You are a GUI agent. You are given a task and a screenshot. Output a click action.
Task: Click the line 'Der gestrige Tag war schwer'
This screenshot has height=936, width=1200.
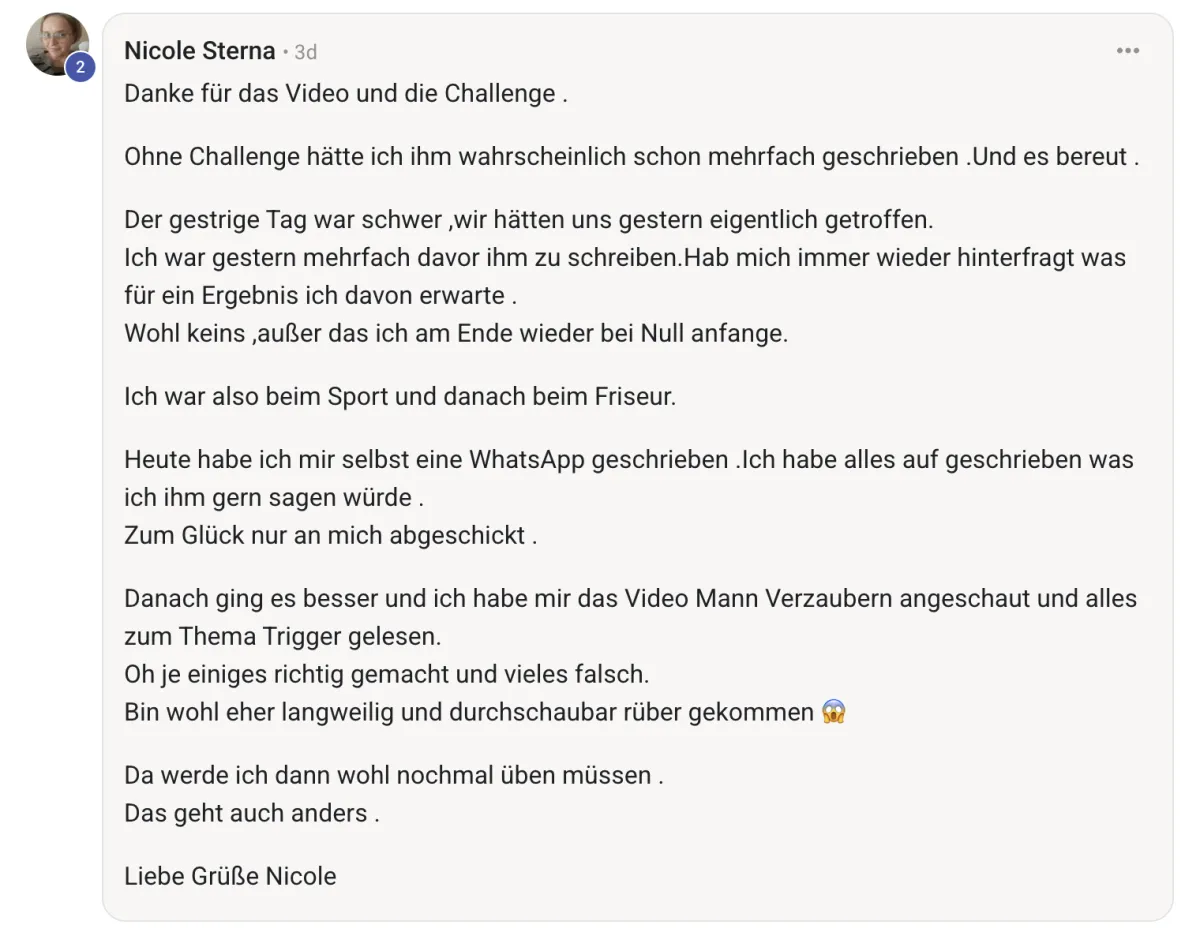(528, 219)
